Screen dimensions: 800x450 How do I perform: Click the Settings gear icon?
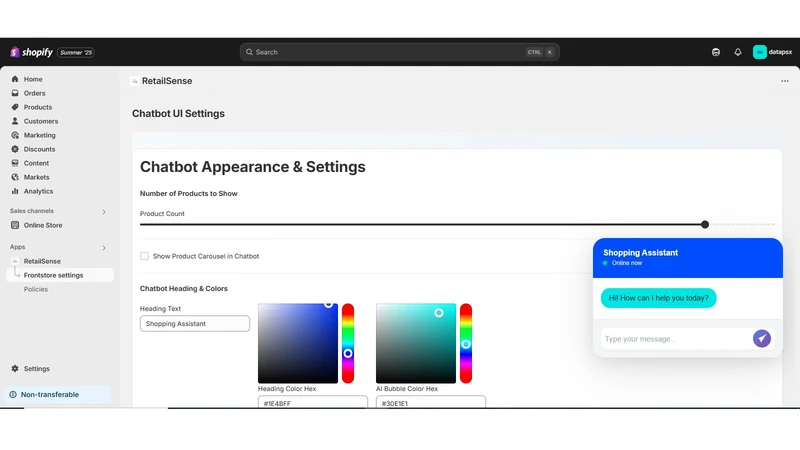point(15,368)
